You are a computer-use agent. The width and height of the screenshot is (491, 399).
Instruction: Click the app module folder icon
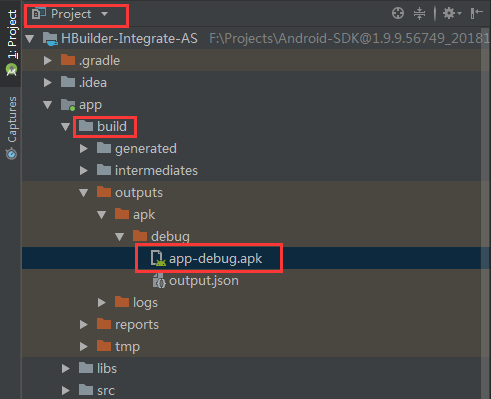(x=68, y=105)
